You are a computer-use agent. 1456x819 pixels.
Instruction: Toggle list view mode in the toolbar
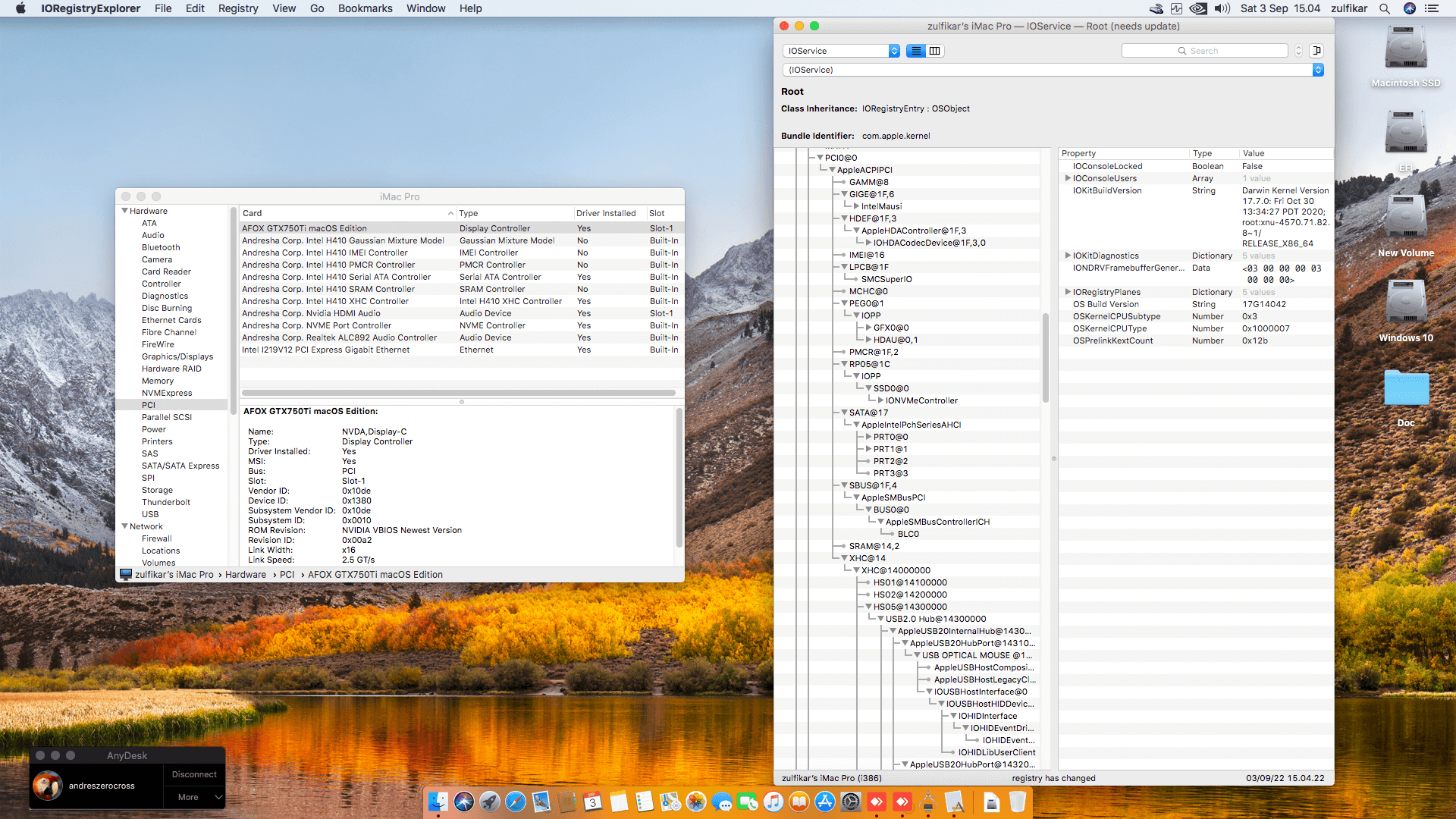click(x=916, y=51)
